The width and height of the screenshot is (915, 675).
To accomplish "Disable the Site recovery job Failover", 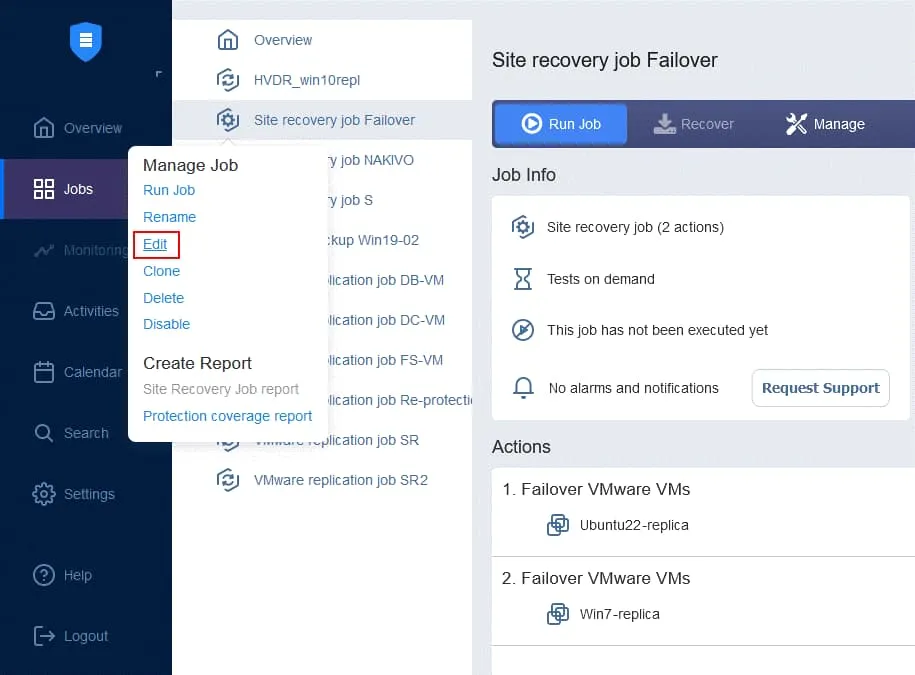I will (x=166, y=324).
